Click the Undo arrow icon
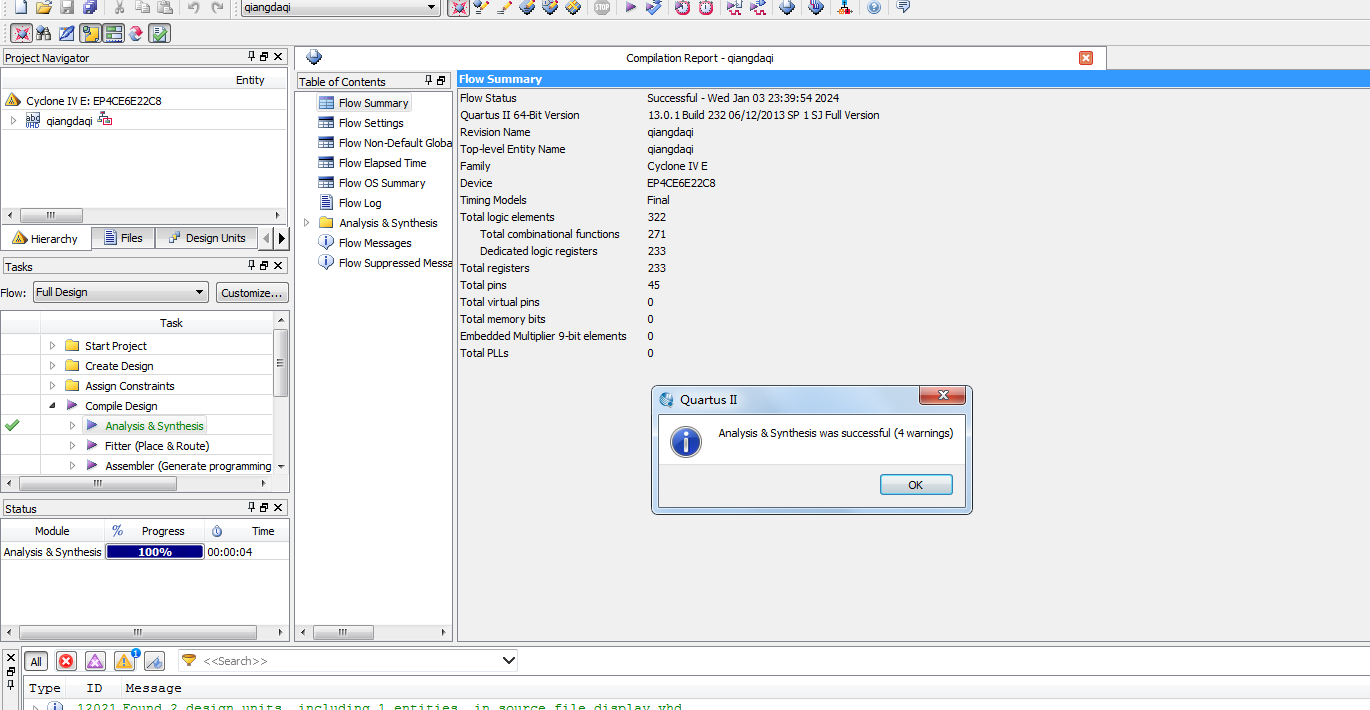This screenshot has width=1370, height=710. 193,7
